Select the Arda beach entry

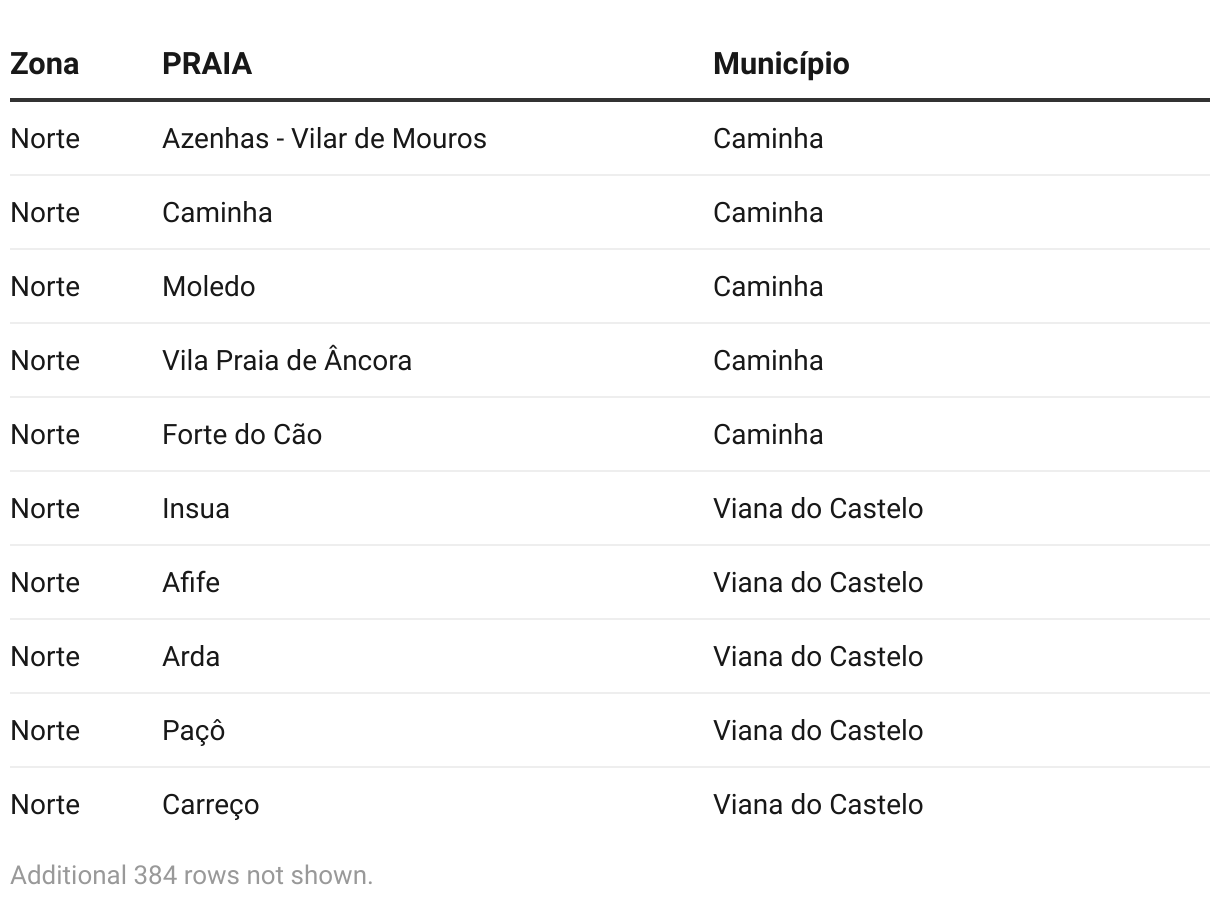[x=191, y=656]
